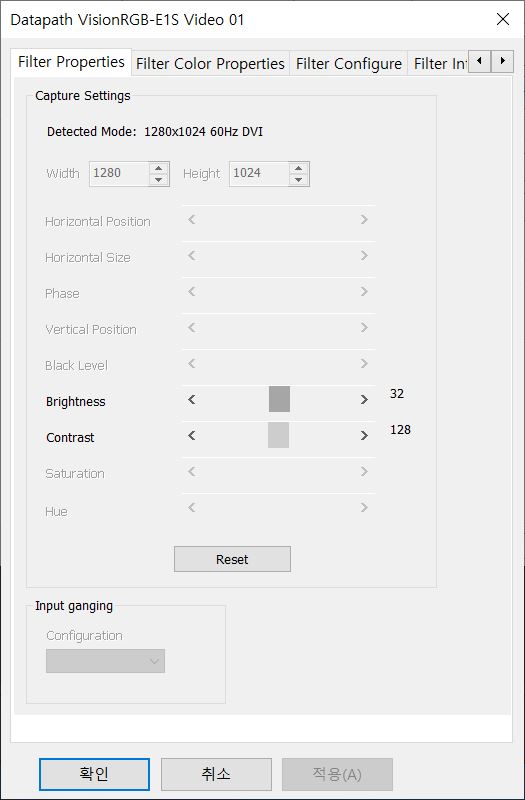Click Black Level left arrow
The width and height of the screenshot is (525, 800).
tap(192, 364)
